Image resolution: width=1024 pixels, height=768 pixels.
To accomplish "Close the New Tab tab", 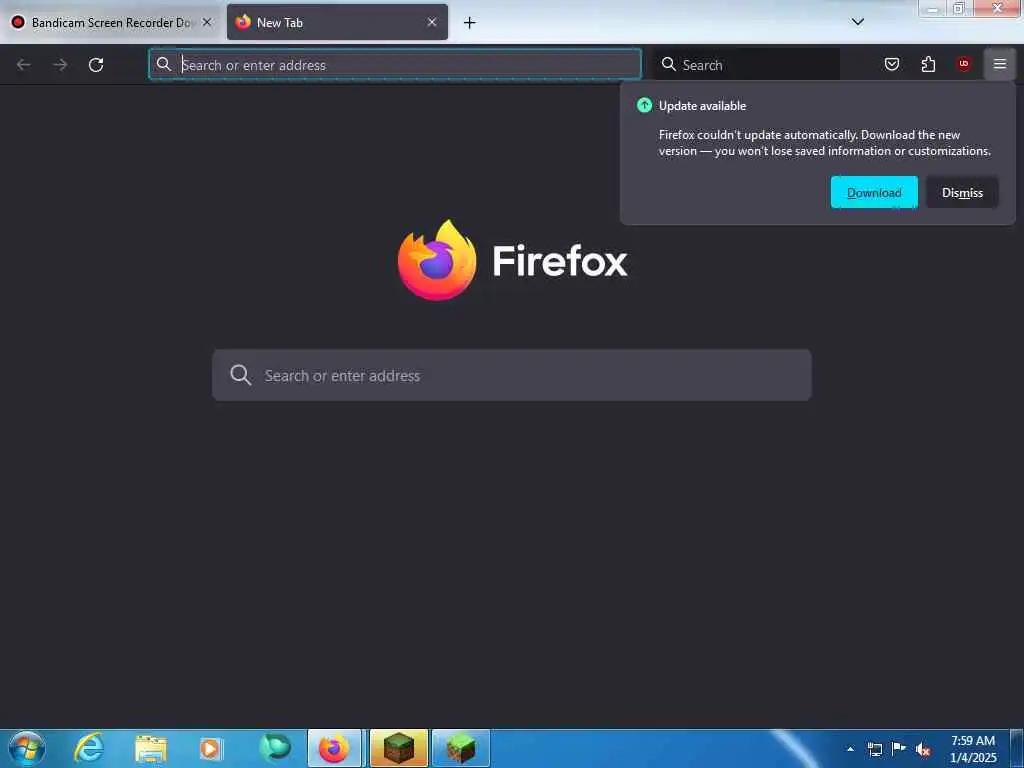I will [x=432, y=22].
